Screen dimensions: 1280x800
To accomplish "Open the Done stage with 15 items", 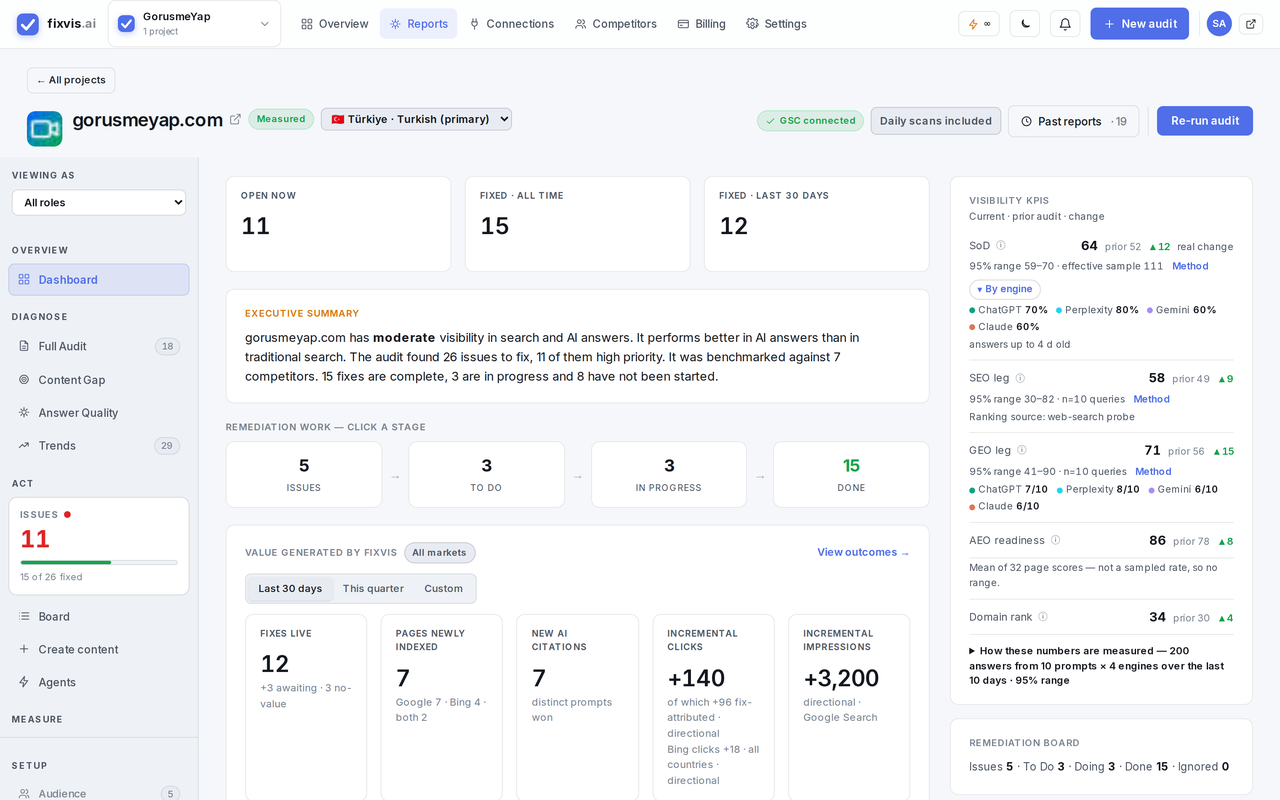I will pos(851,475).
